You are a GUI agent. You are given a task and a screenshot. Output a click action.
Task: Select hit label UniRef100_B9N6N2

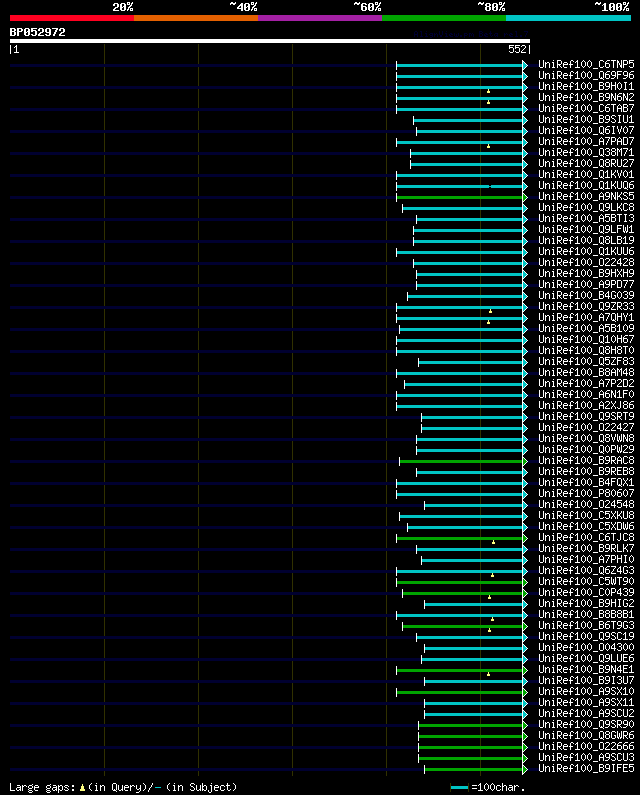coord(586,97)
